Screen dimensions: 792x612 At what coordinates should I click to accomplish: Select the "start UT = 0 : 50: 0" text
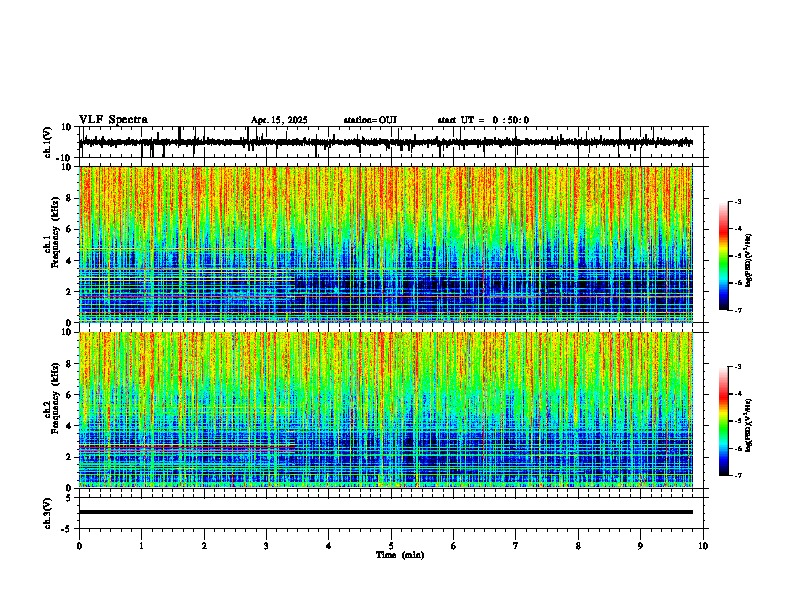pos(483,120)
